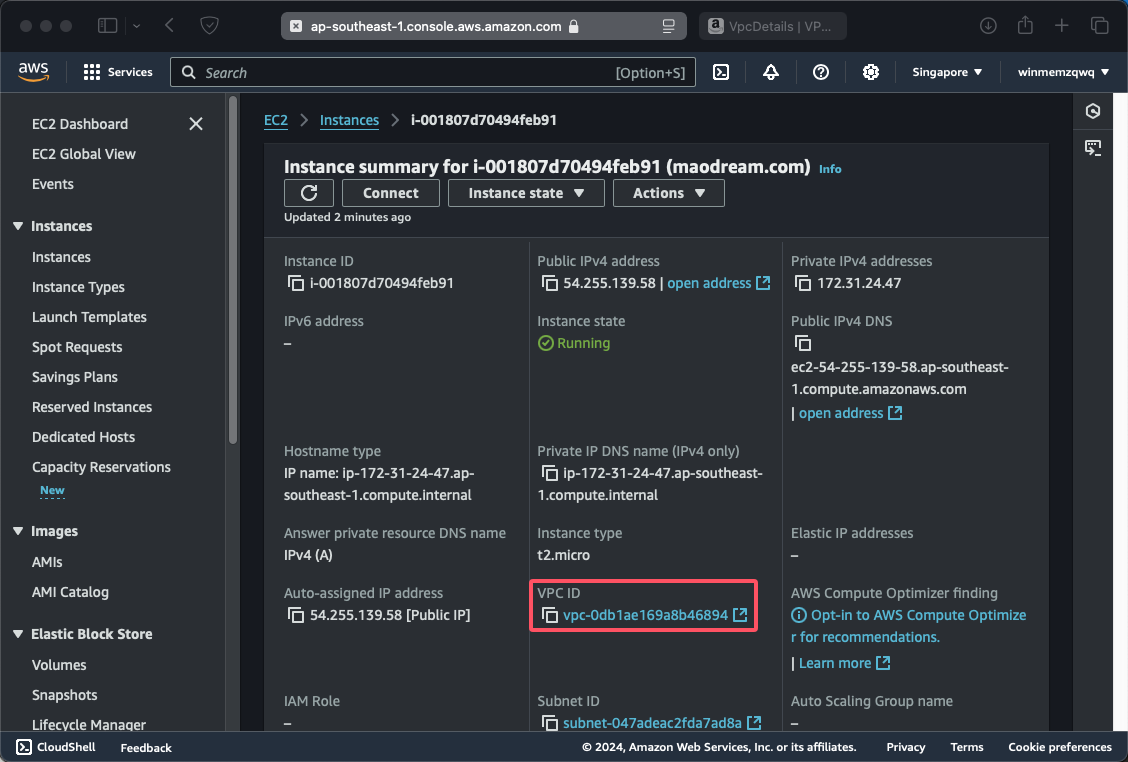This screenshot has width=1128, height=762.
Task: Click the Safari address bar
Action: pyautogui.click(x=483, y=27)
